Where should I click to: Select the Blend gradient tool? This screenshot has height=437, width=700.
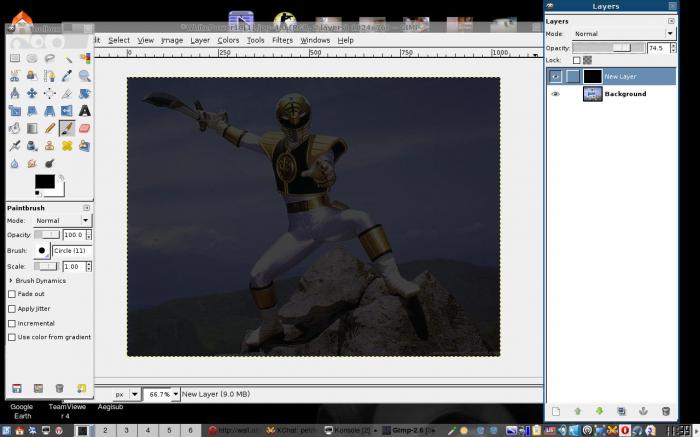32,128
